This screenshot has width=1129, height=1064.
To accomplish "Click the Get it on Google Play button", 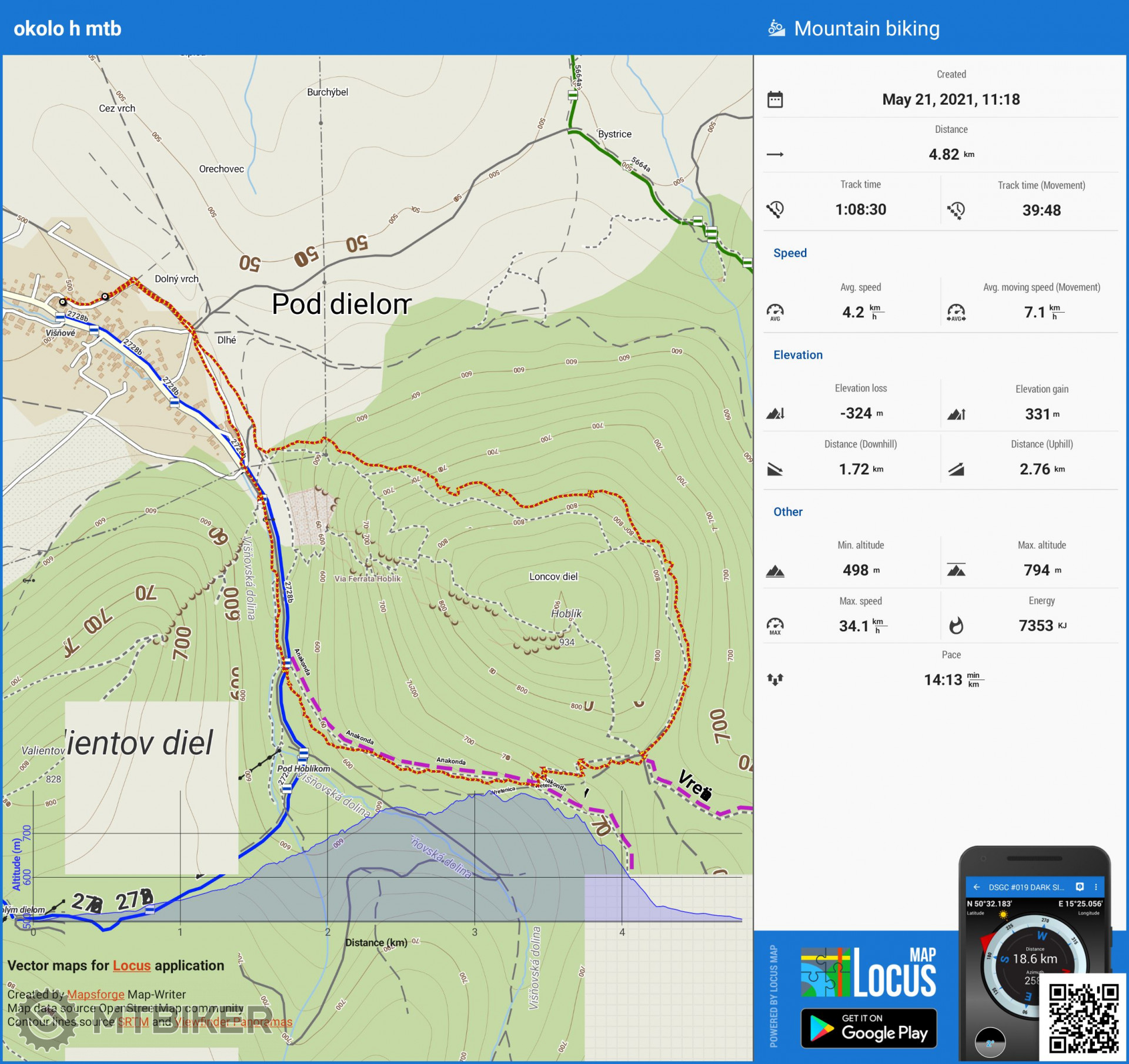I will pyautogui.click(x=869, y=1028).
